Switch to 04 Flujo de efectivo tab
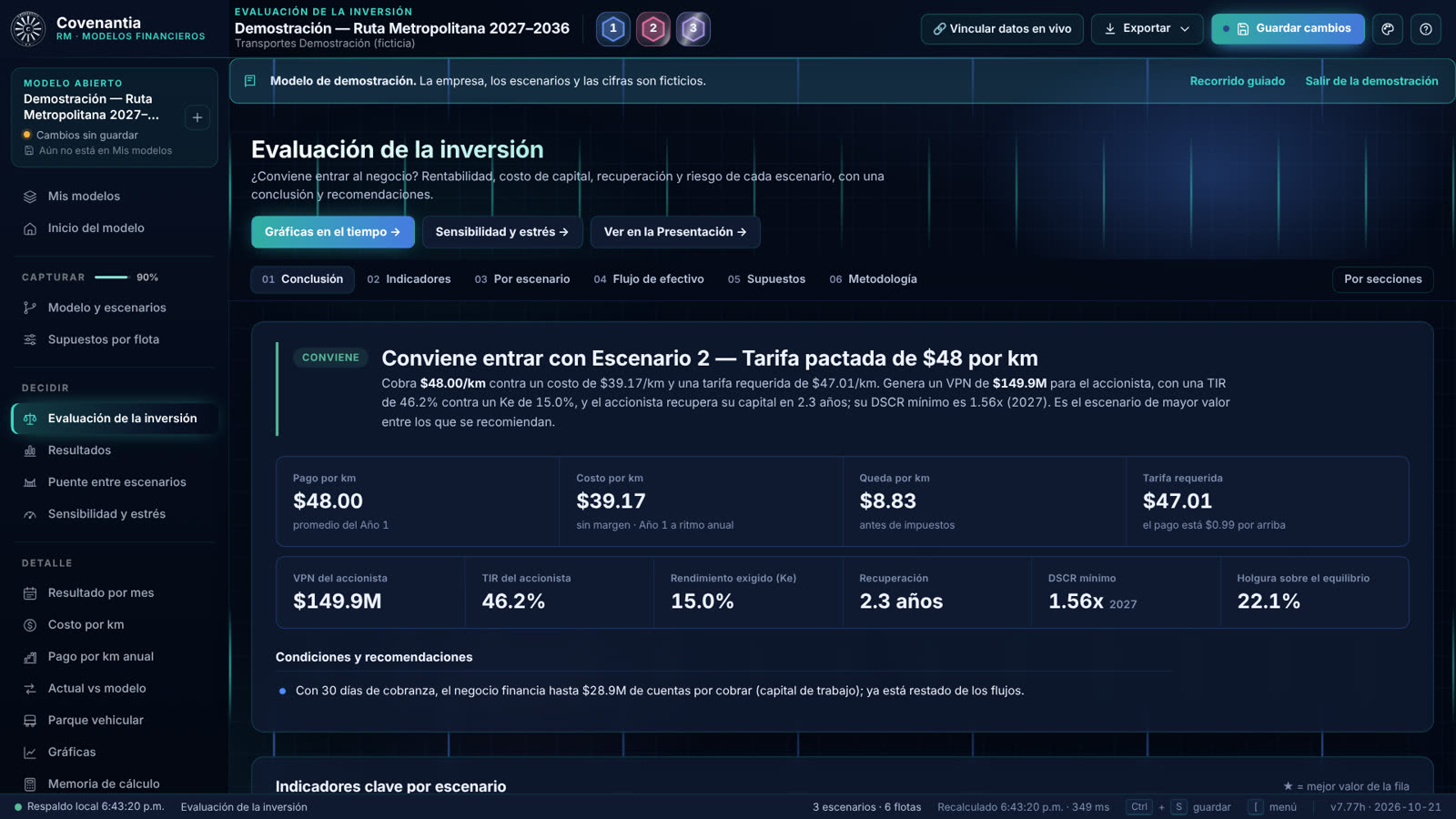The height and width of the screenshot is (819, 1456). point(649,279)
